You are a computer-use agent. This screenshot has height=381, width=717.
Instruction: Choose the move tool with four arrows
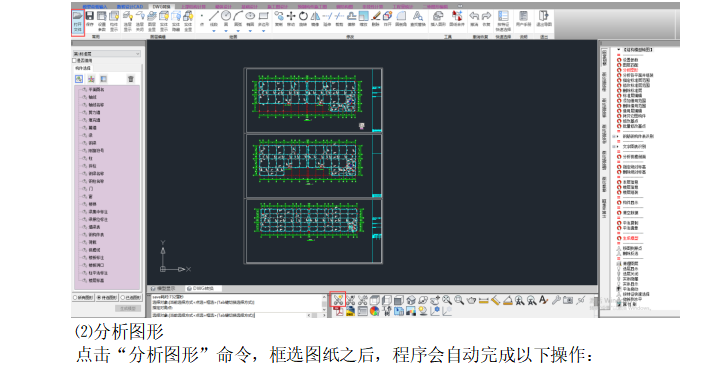tap(291, 19)
